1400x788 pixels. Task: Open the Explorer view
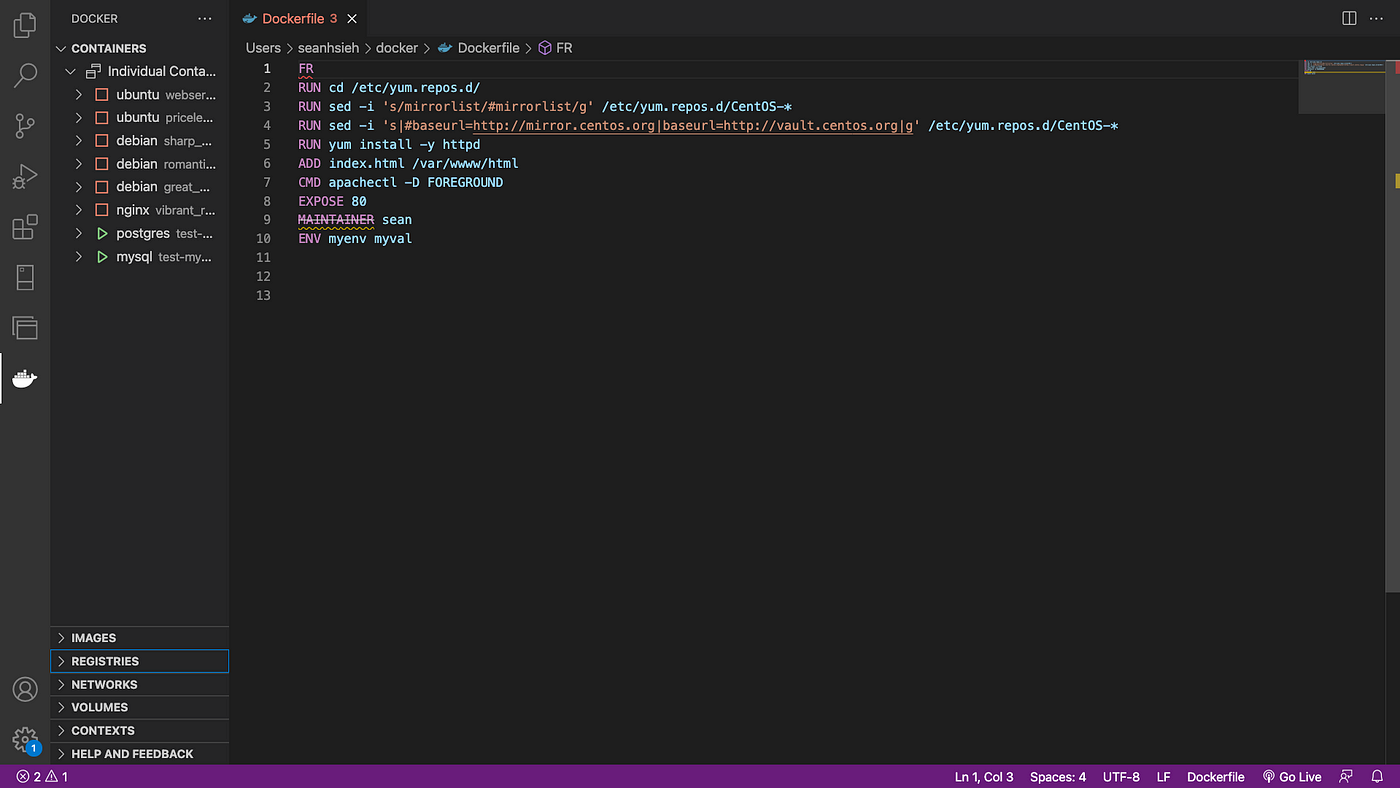(24, 25)
